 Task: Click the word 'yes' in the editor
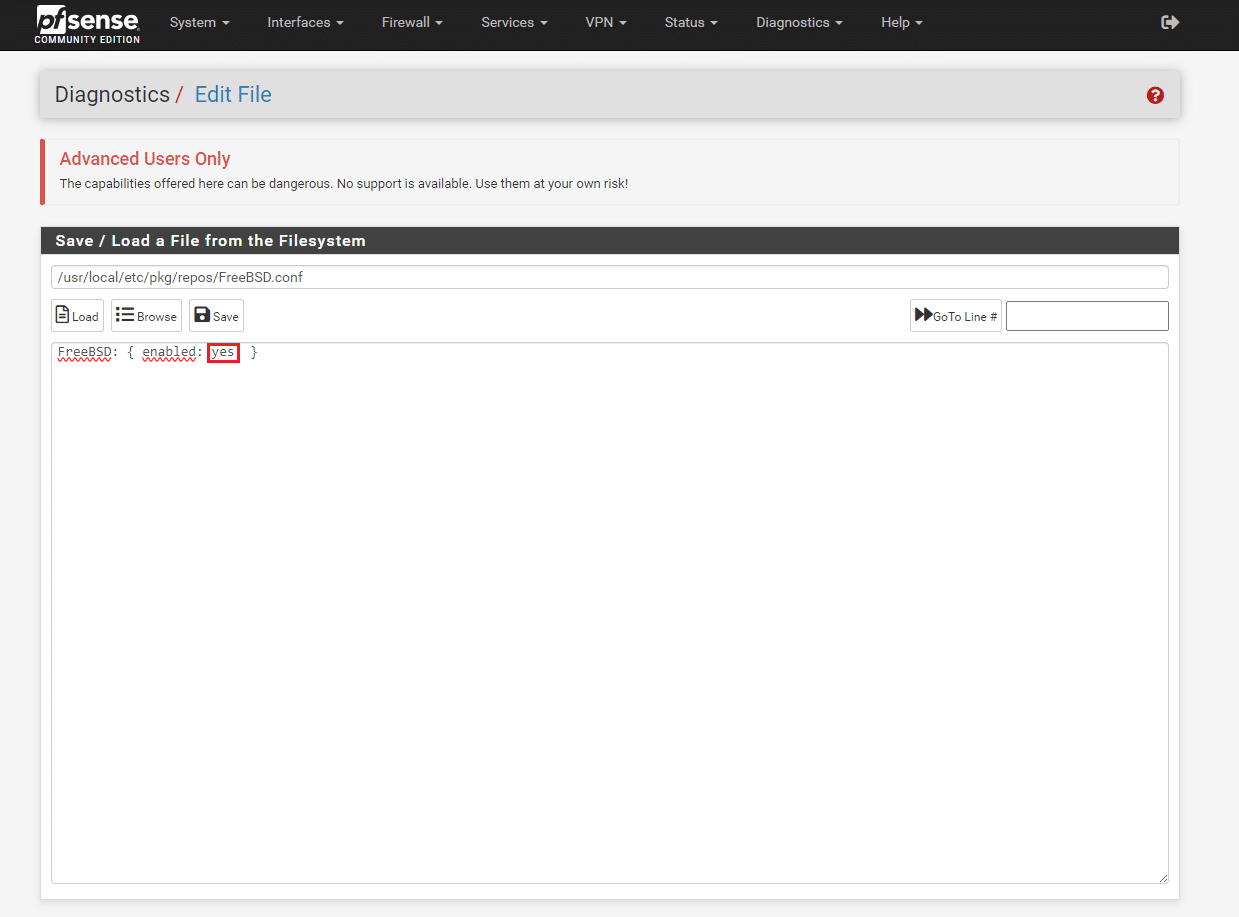coord(223,353)
